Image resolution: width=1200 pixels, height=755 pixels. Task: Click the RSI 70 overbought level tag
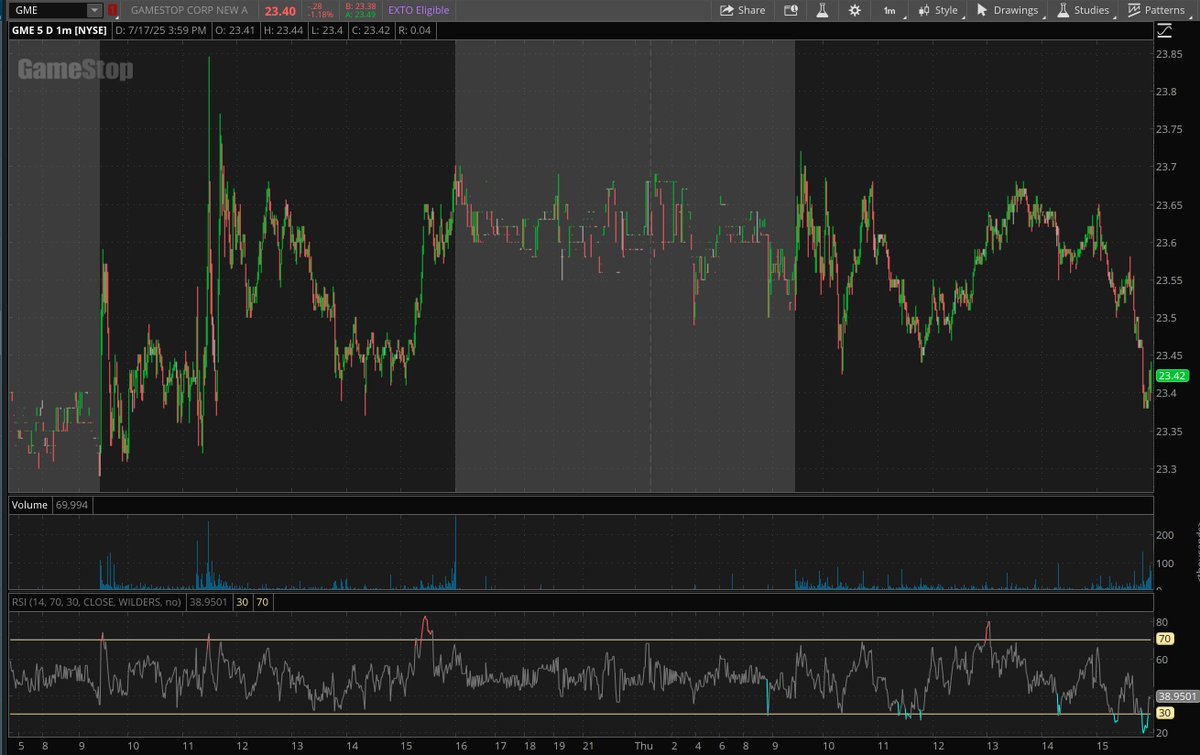point(1164,639)
